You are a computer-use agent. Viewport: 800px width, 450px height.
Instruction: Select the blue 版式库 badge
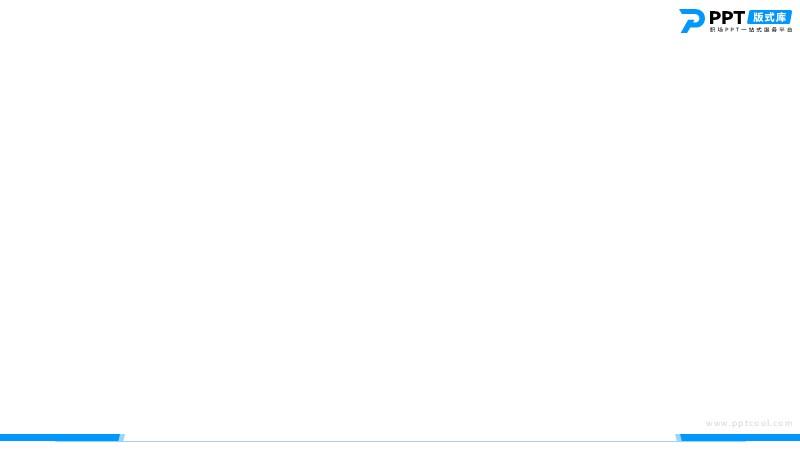(x=769, y=17)
